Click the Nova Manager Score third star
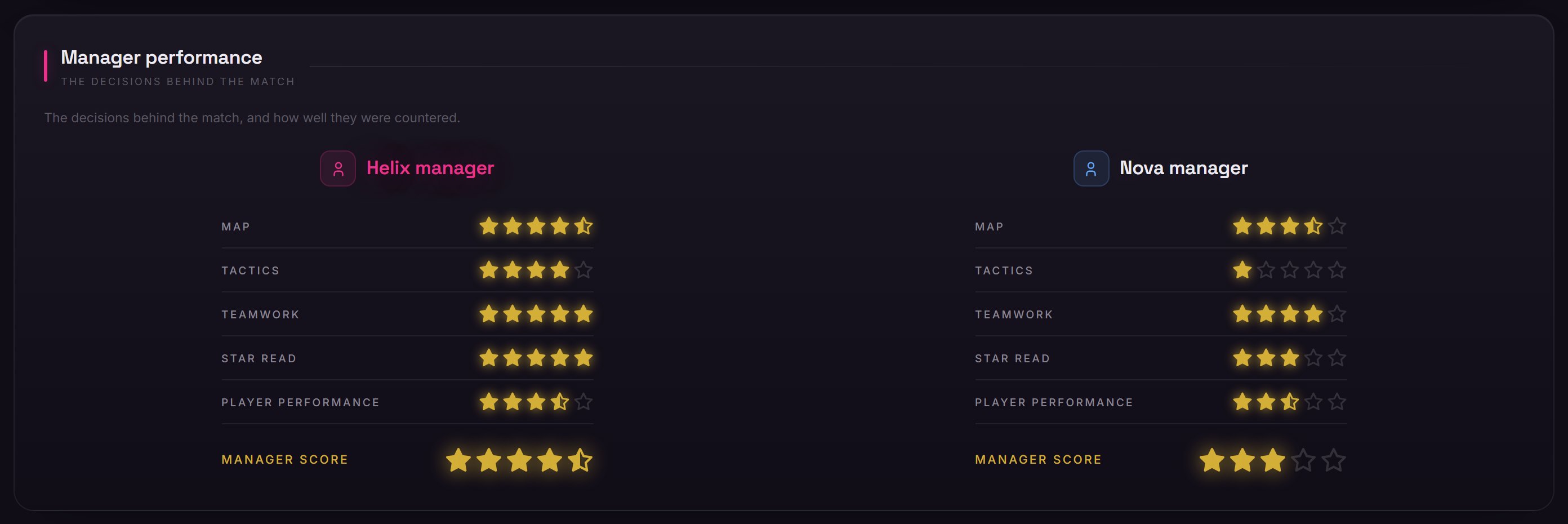1568x524 pixels. 1273,460
